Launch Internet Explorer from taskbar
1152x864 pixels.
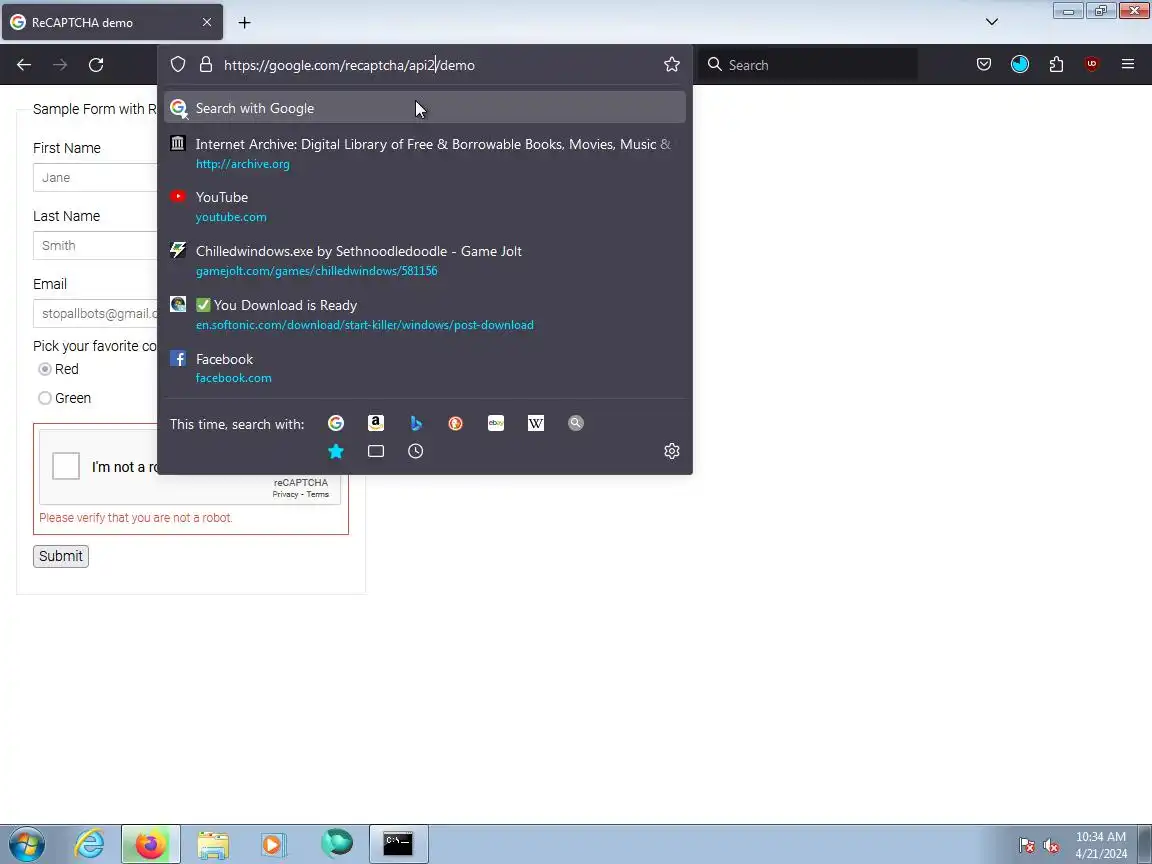pyautogui.click(x=90, y=844)
